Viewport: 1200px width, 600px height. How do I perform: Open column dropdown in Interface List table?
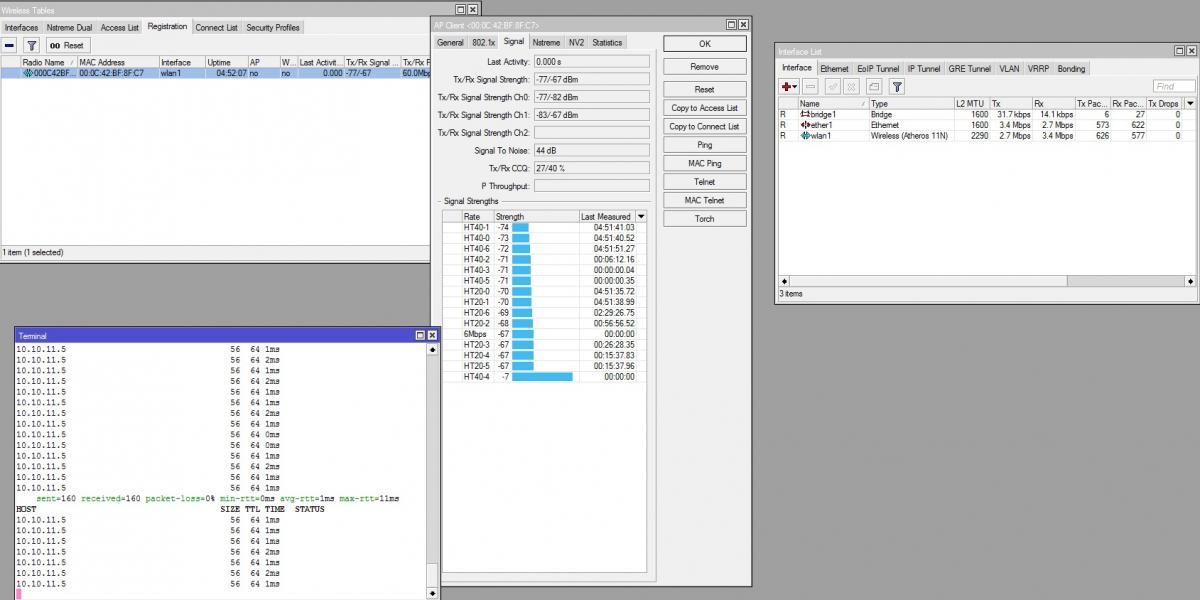[x=1190, y=103]
